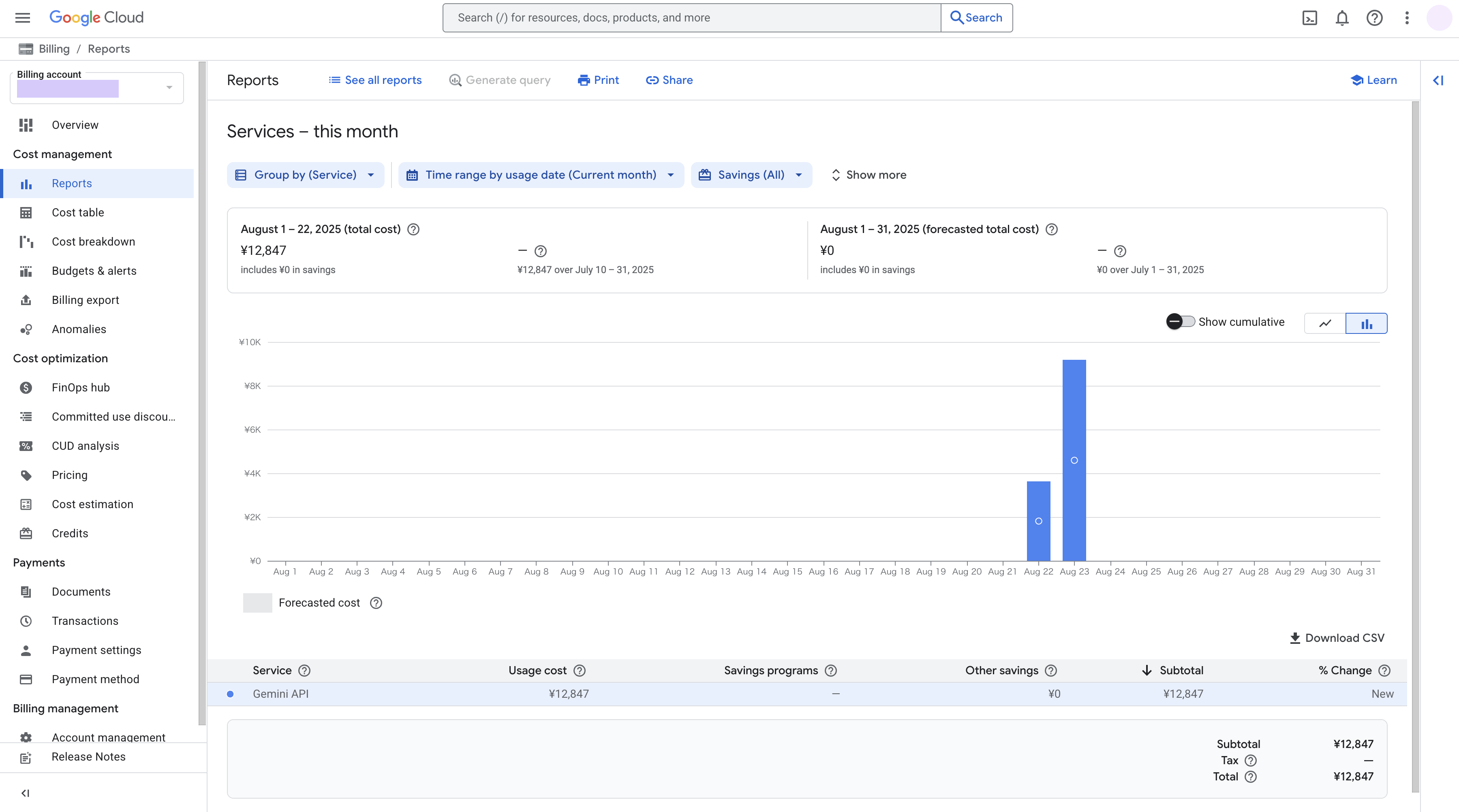Sort by Subtotal column arrow

1147,671
